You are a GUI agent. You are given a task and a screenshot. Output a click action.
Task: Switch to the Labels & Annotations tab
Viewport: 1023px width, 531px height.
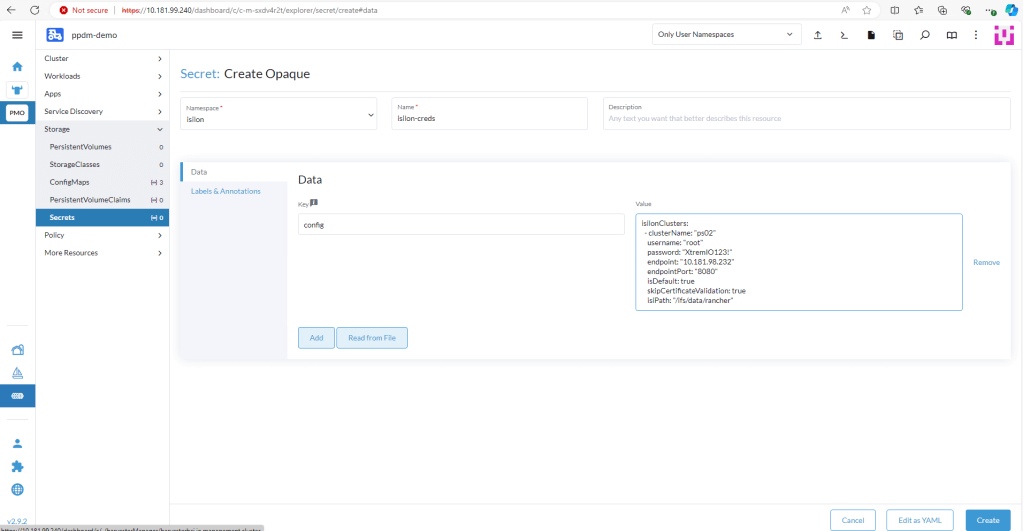[x=225, y=191]
